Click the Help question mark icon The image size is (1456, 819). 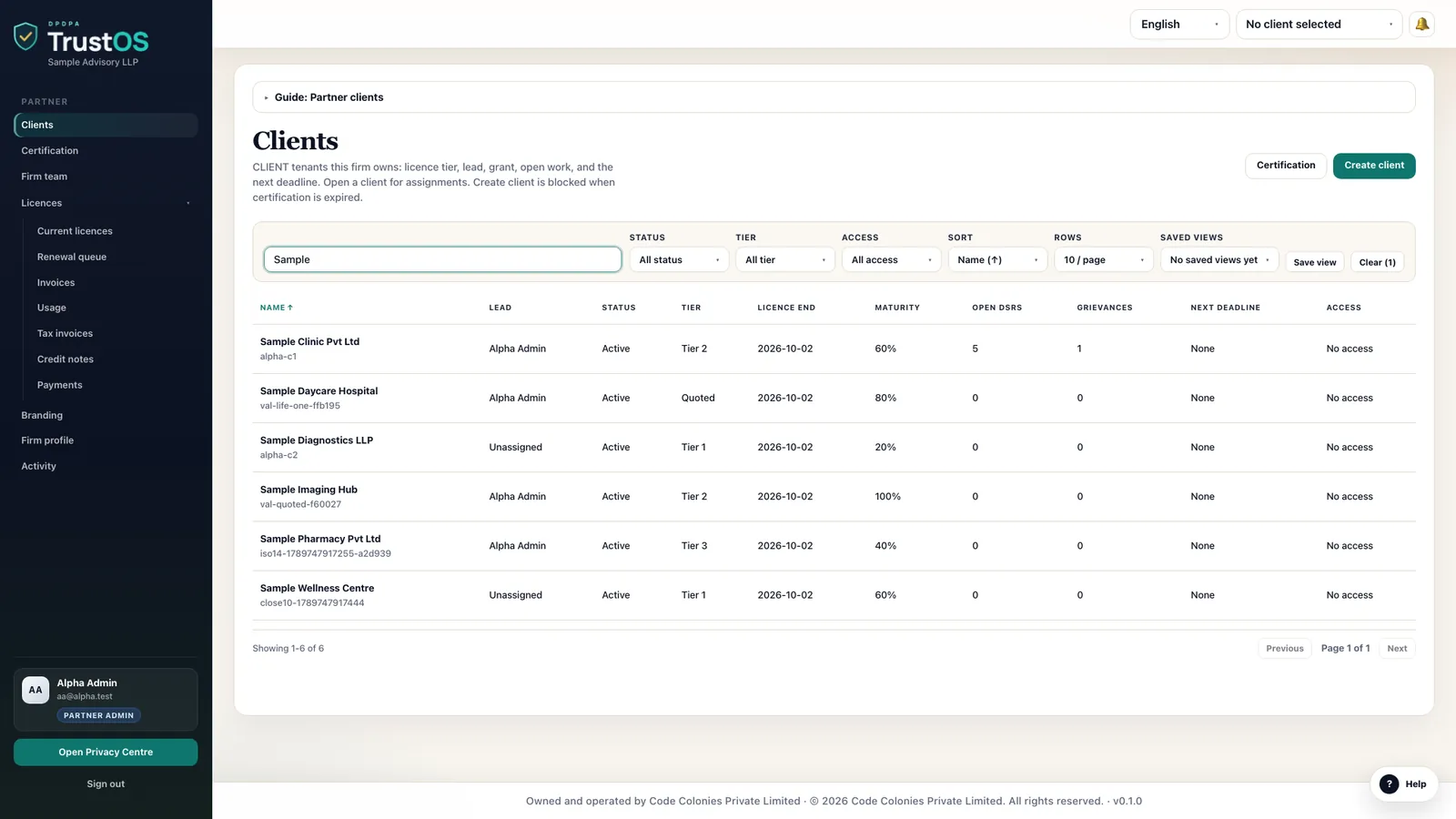pos(1389,784)
